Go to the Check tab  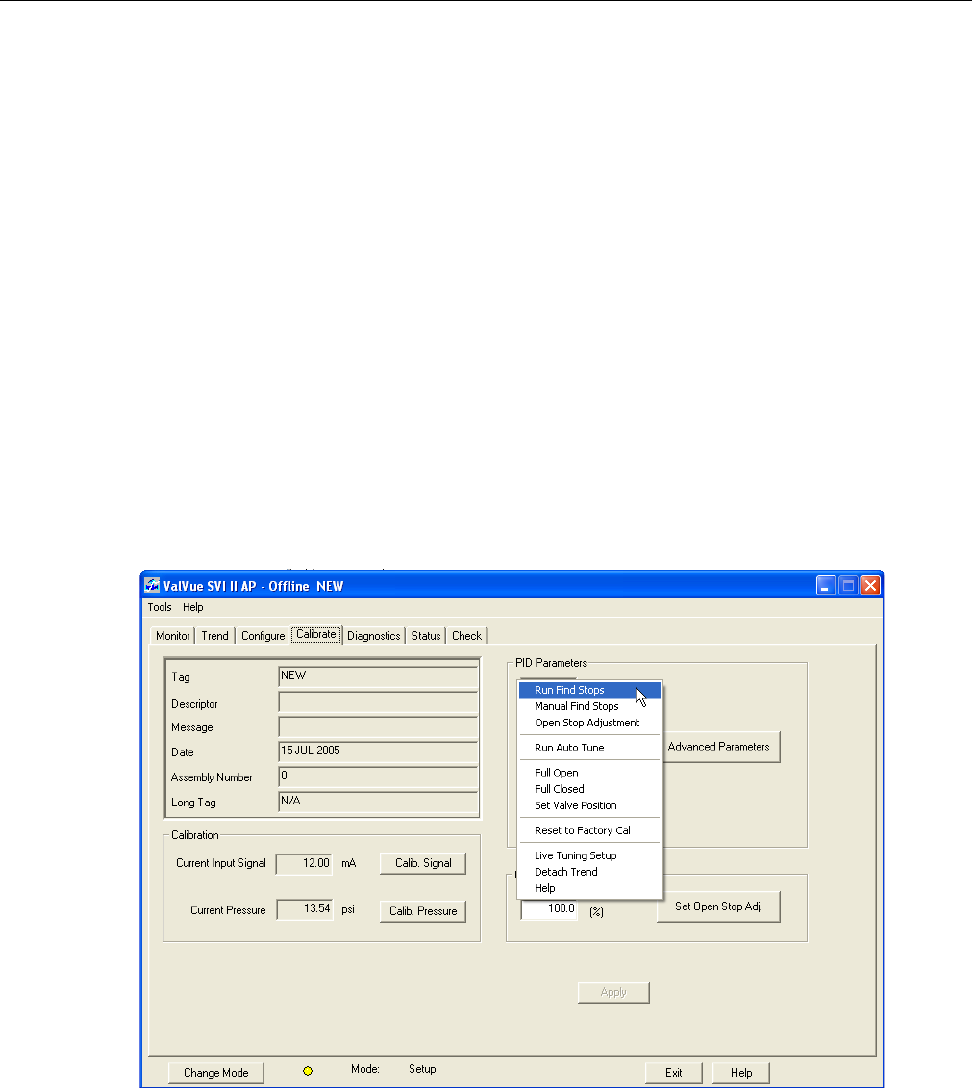point(467,636)
